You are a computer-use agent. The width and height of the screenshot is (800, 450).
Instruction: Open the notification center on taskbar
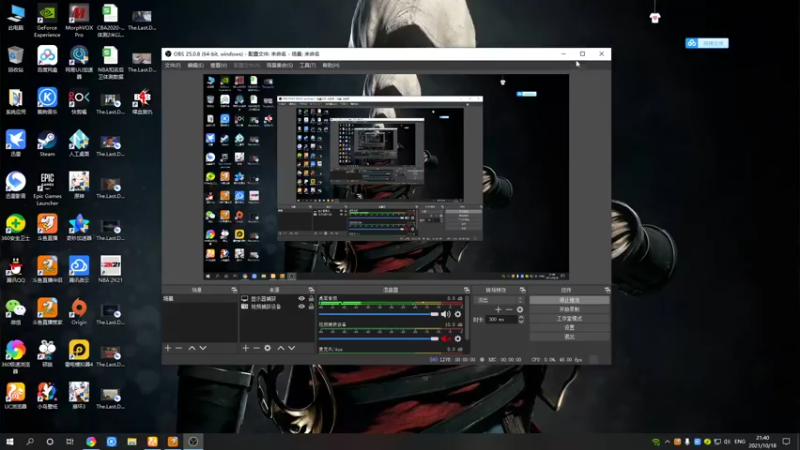tap(787, 442)
